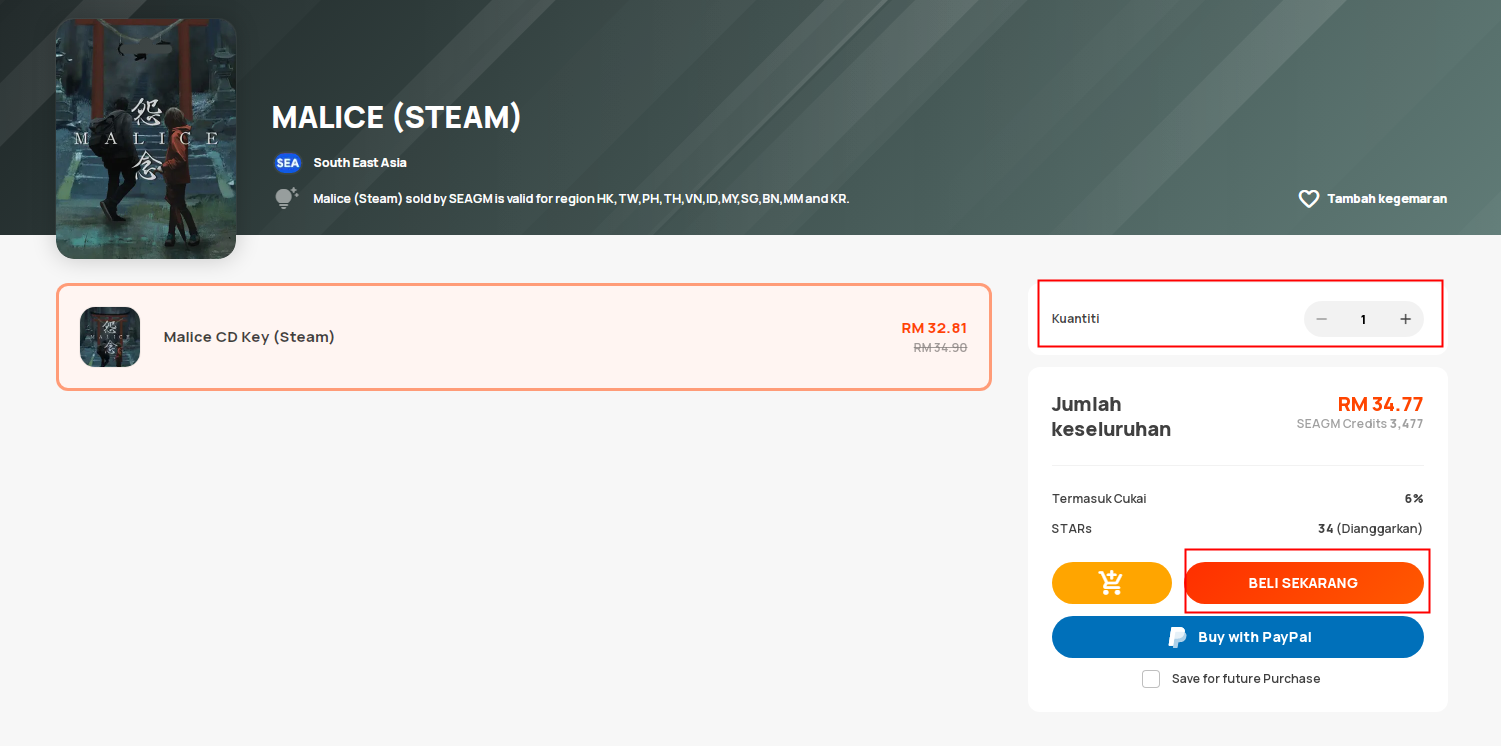Click the heart favorite icon
1501x746 pixels.
1308,199
